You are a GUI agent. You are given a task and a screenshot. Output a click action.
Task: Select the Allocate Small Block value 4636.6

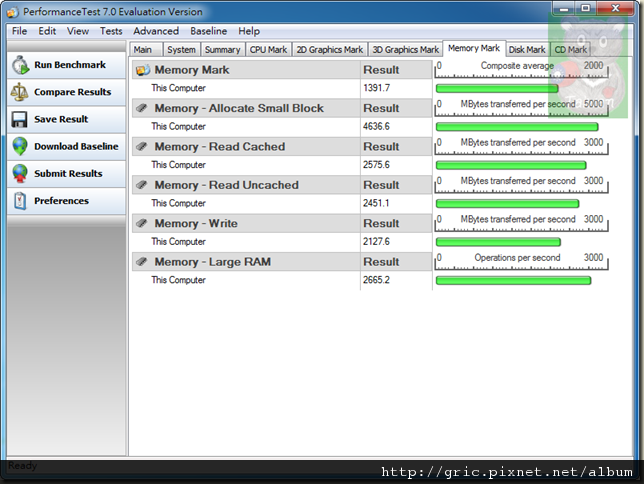click(x=376, y=127)
